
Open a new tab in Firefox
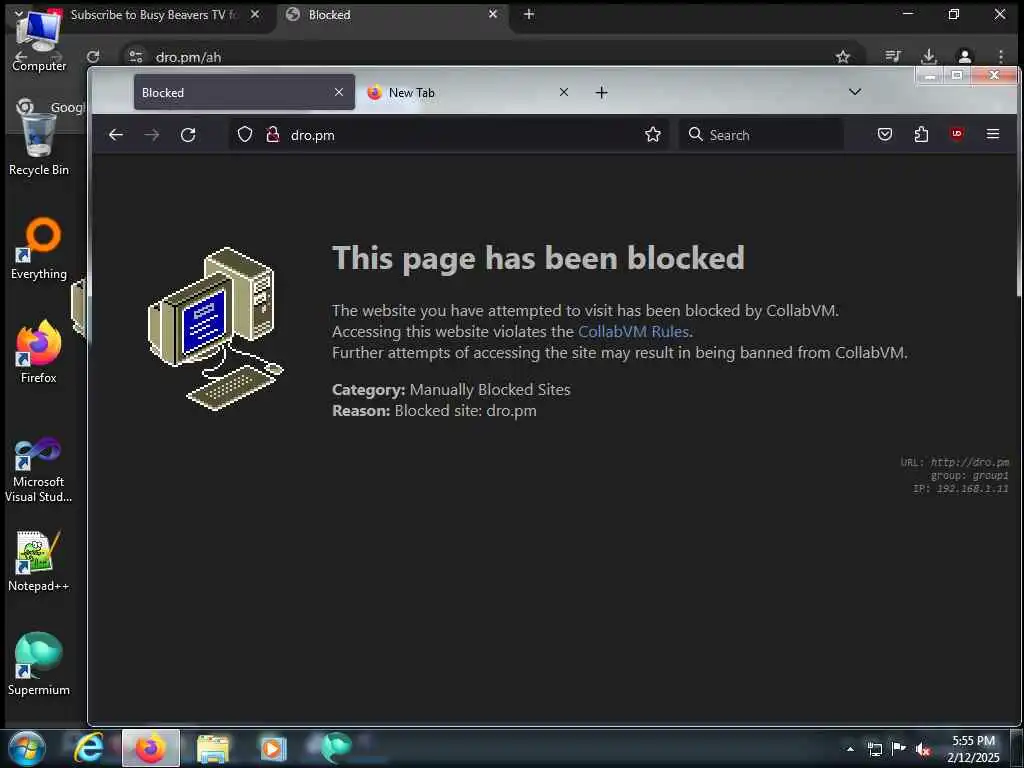click(x=601, y=93)
